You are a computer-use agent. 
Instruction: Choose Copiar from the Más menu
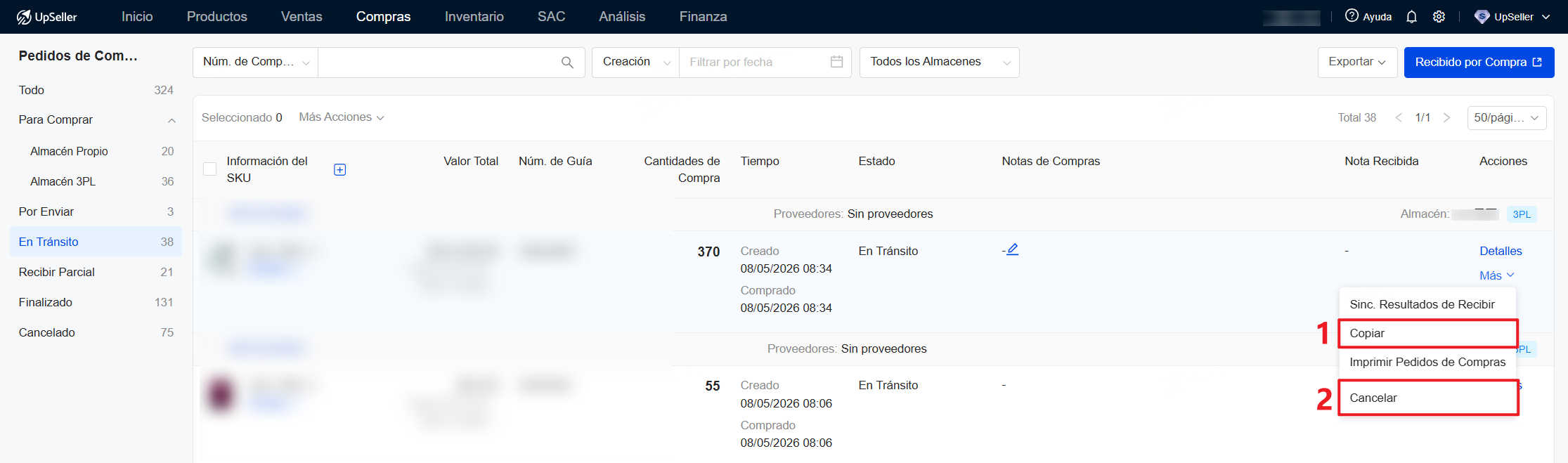[x=1427, y=333]
